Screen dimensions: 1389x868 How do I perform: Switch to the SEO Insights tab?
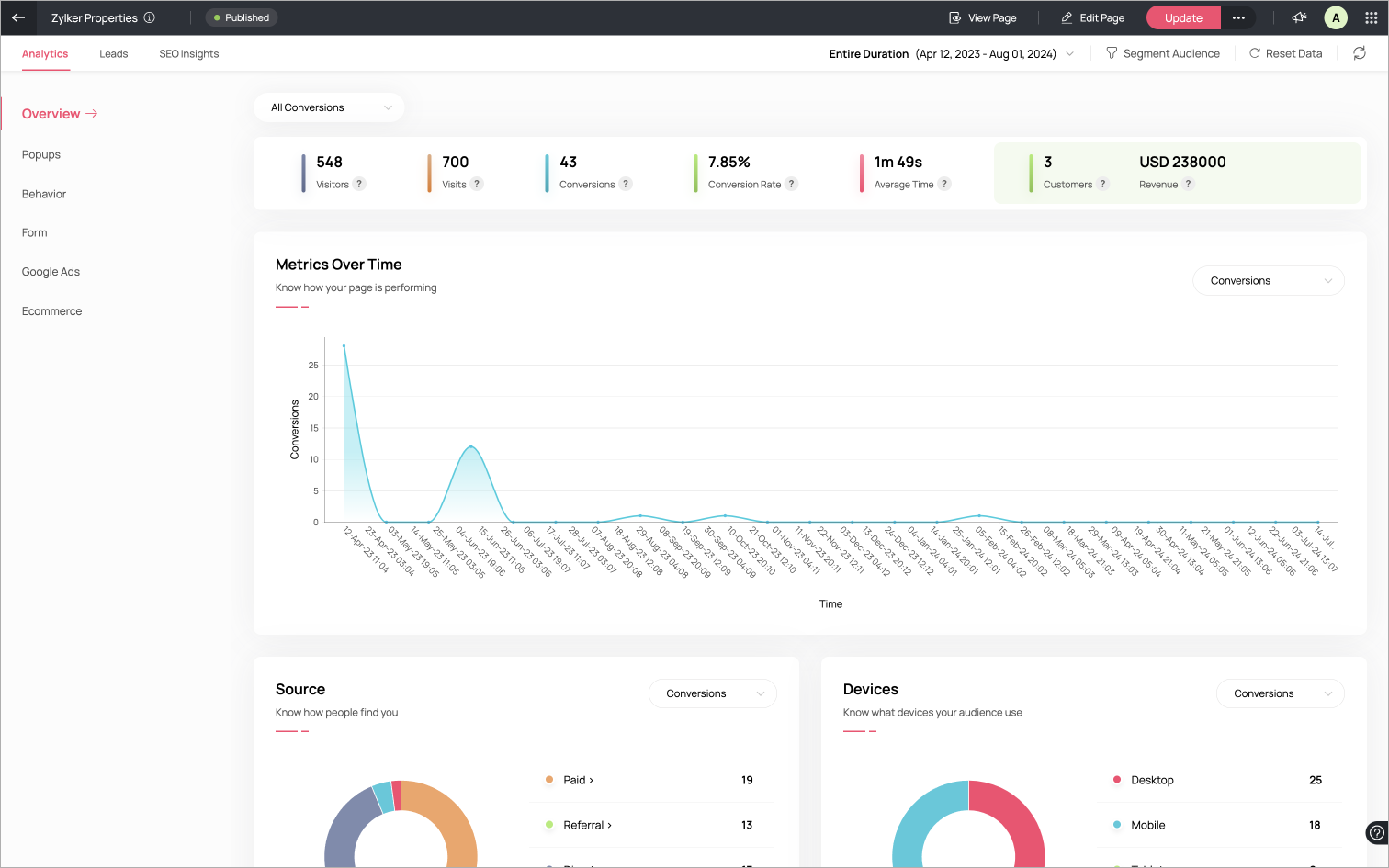[189, 54]
